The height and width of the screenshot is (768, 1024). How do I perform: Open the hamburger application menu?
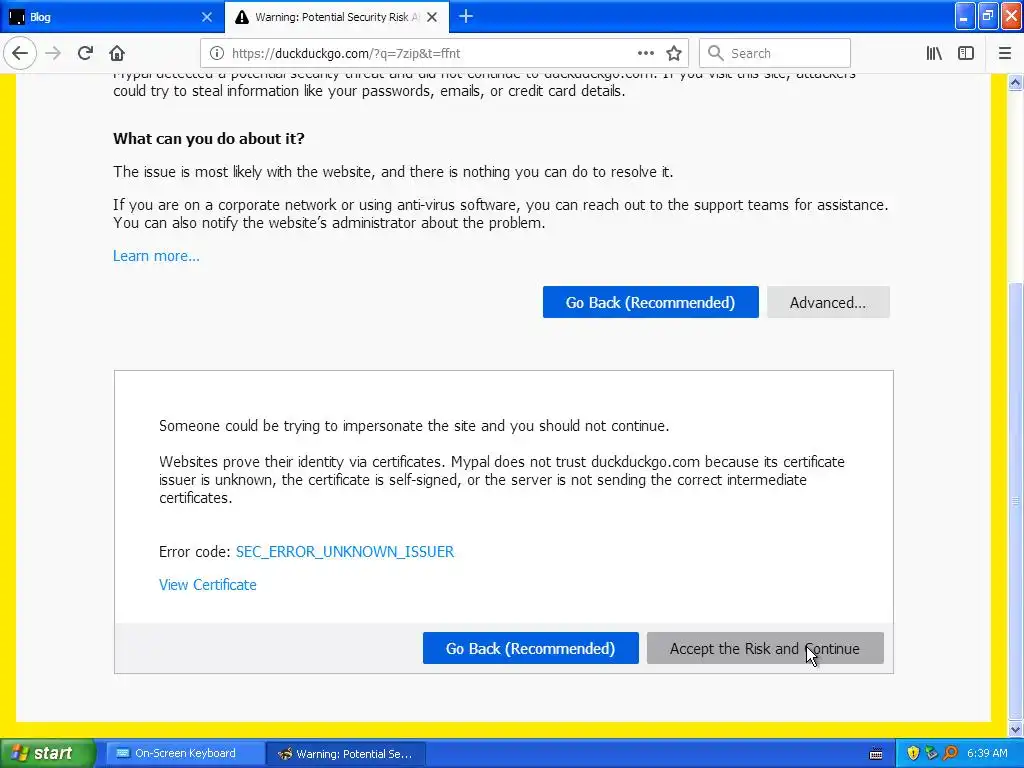tap(1005, 53)
